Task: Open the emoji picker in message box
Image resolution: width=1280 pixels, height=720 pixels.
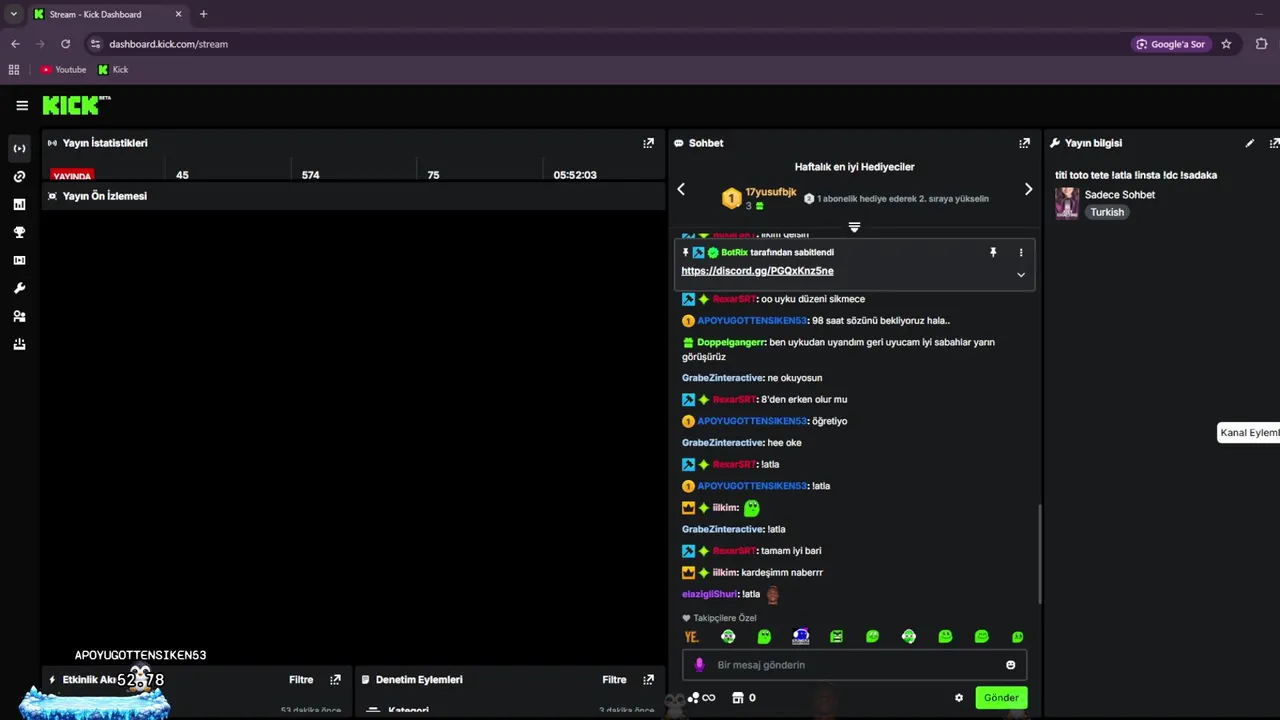Action: (x=1010, y=665)
